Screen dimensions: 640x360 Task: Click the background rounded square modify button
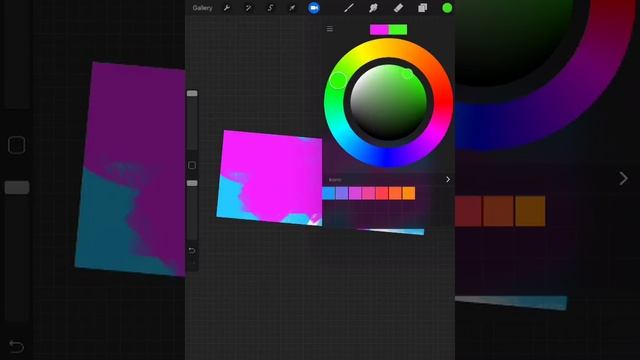[17, 145]
